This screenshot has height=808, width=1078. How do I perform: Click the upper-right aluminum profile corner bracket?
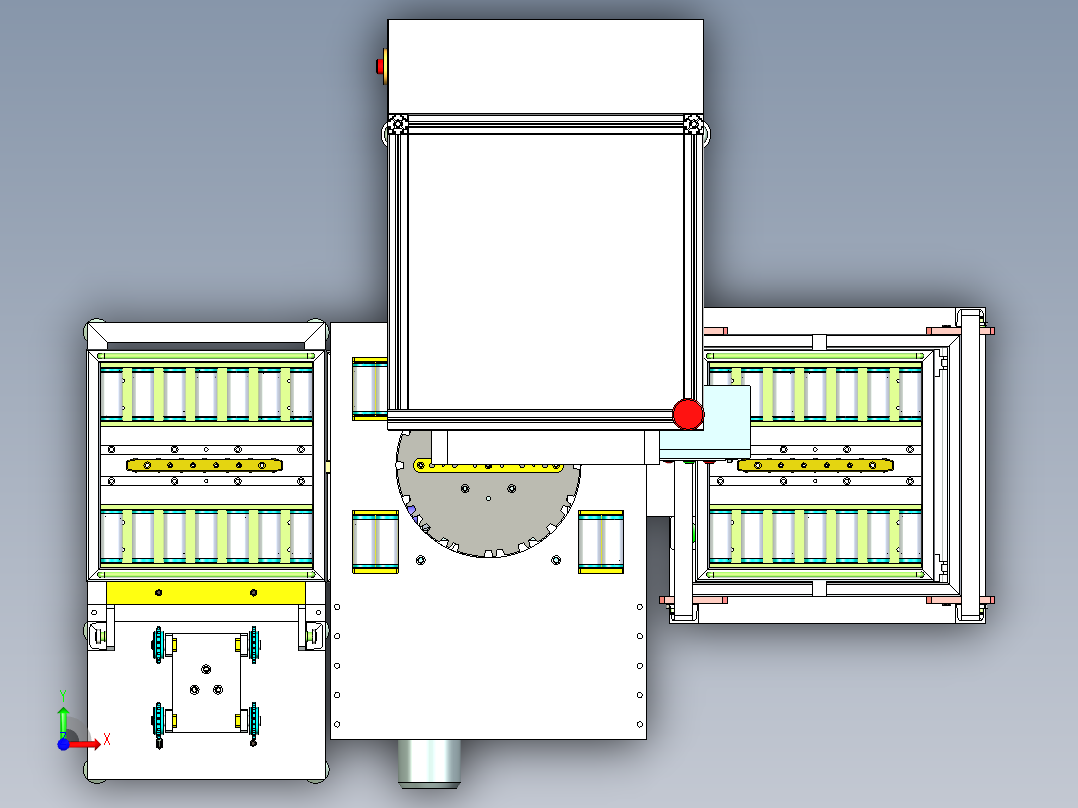[694, 124]
